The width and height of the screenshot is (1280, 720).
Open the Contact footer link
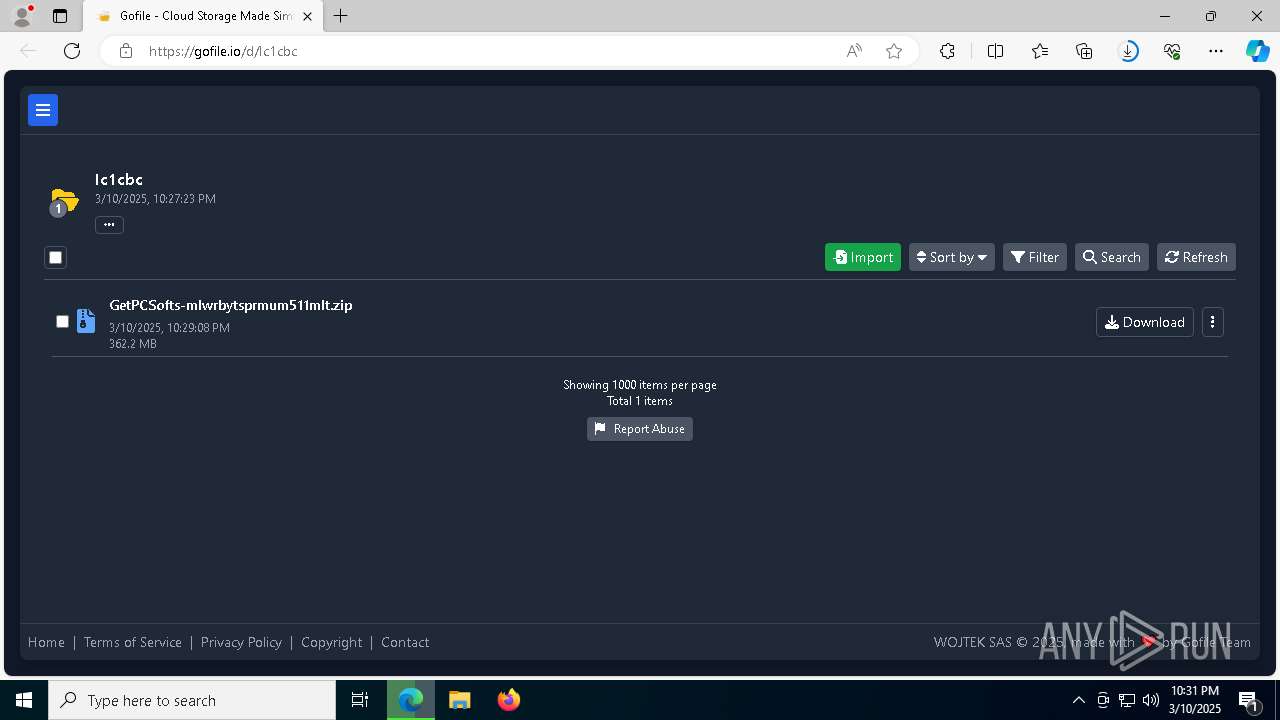coord(405,642)
